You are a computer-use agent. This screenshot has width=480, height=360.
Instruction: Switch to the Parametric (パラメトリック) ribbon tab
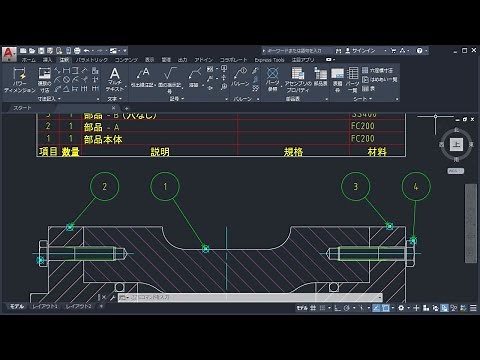pyautogui.click(x=92, y=60)
